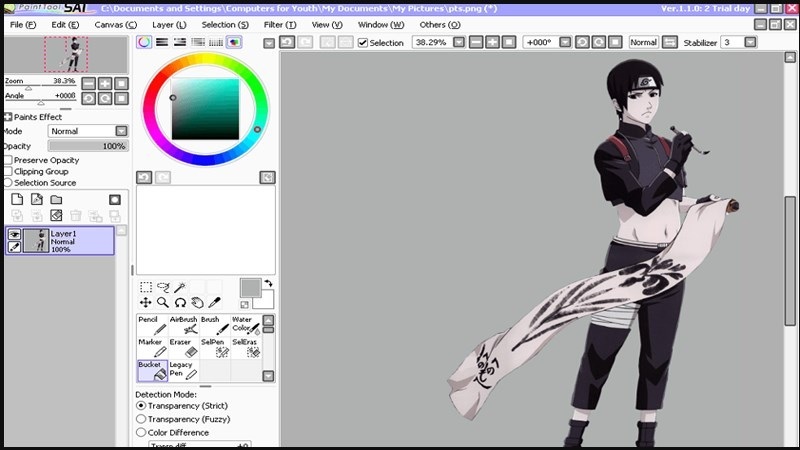Image resolution: width=800 pixels, height=450 pixels.
Task: Create a new linework layer
Action: point(37,199)
